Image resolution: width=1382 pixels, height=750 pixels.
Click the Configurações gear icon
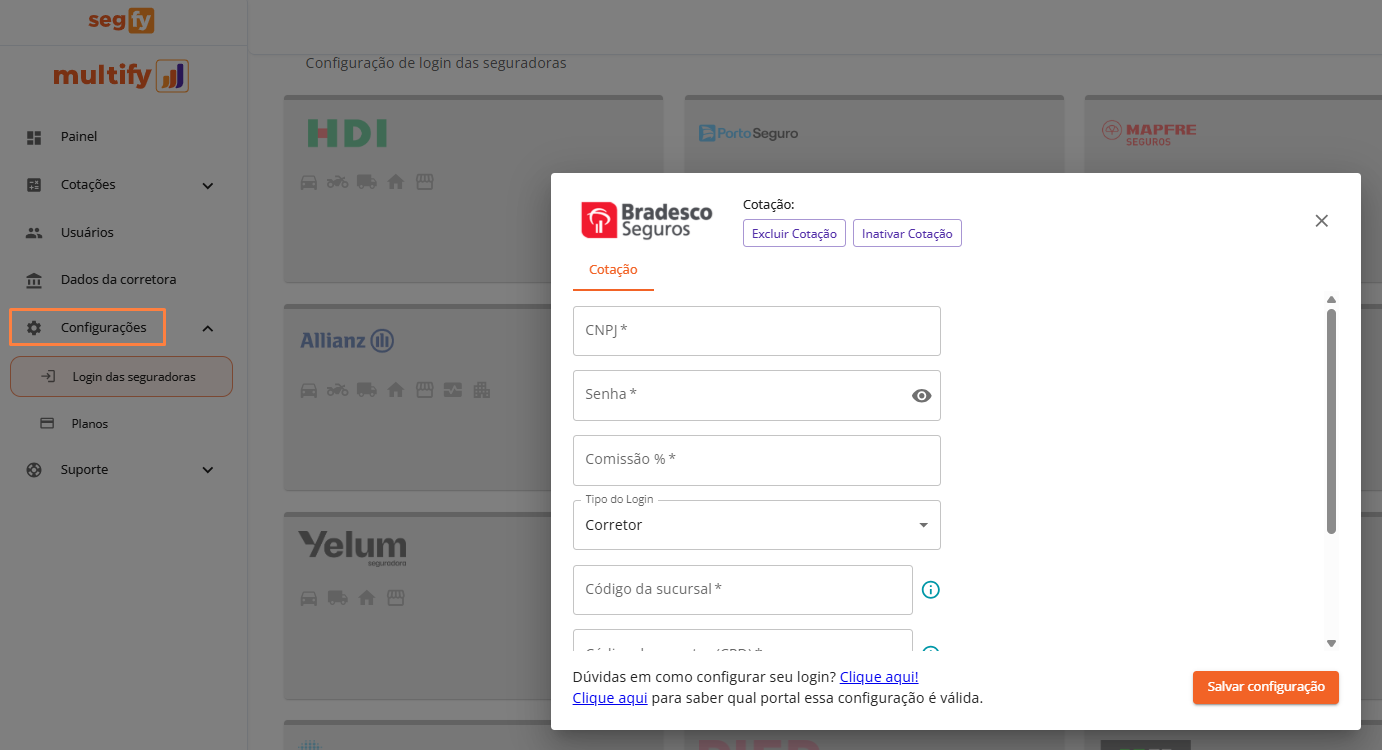[34, 328]
